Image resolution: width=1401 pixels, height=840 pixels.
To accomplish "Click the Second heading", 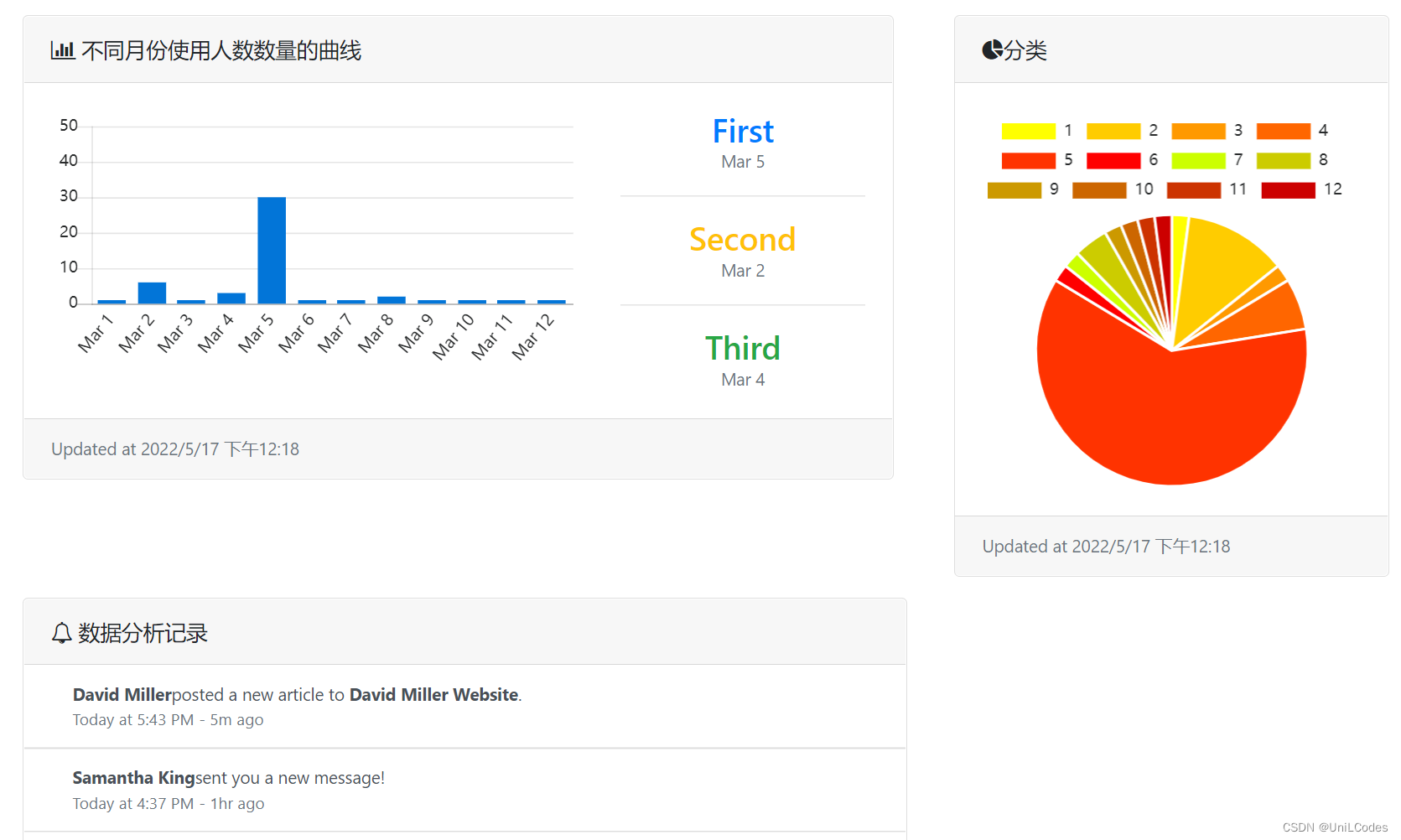I will coord(743,240).
